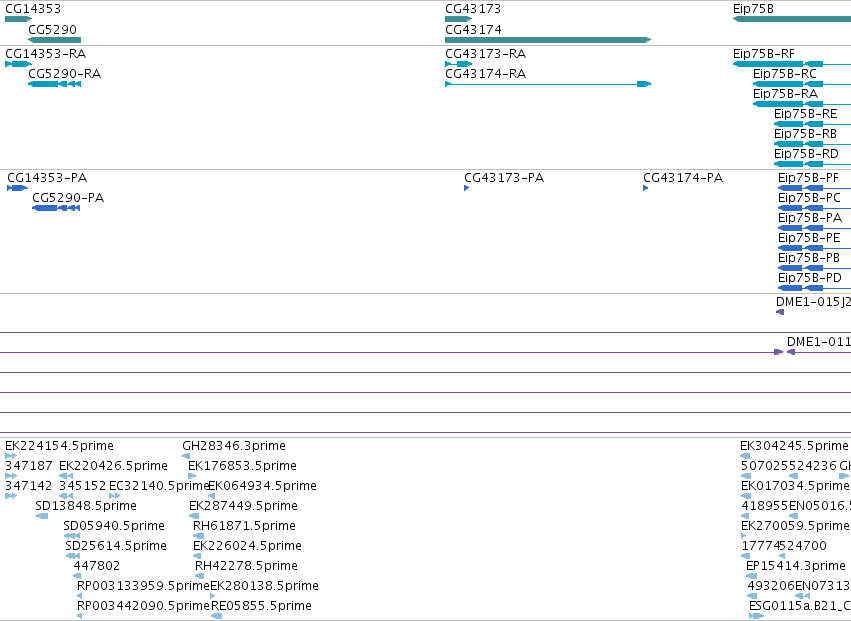Screen dimensions: 851x621
Task: Select the Eip75B-RE transcript label
Action: pos(805,114)
